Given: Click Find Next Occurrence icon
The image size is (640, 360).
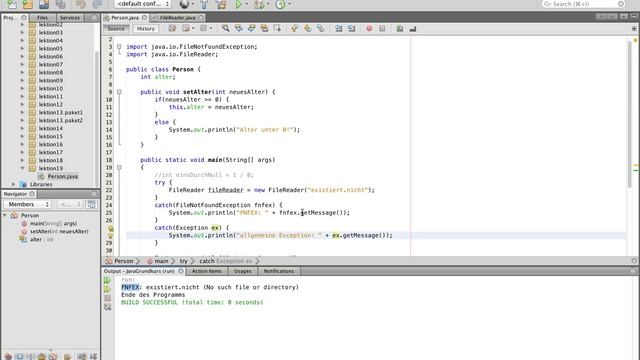Looking at the screenshot, I should (x=251, y=29).
